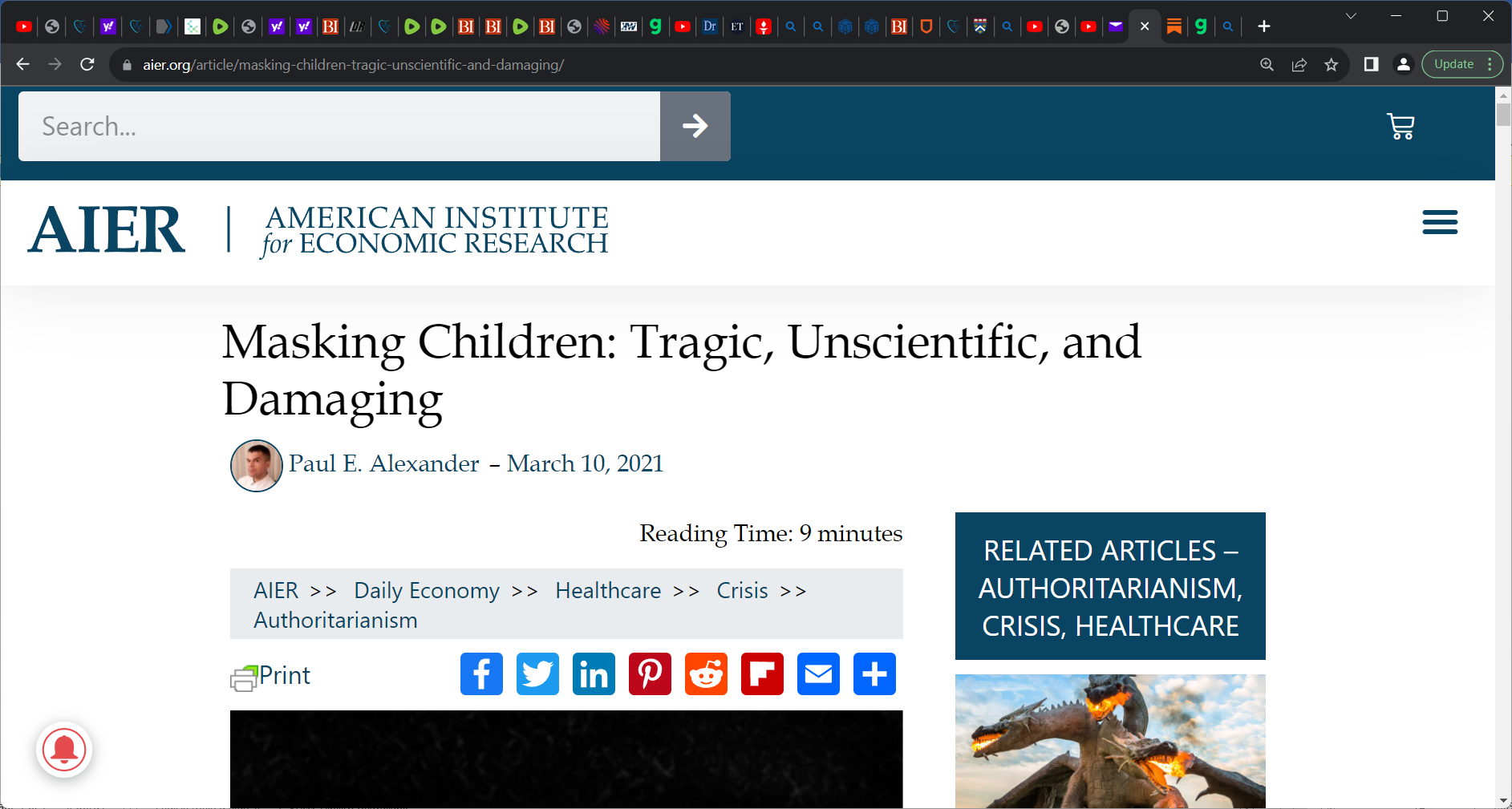Share article on Facebook
This screenshot has height=809, width=1512.
pos(481,673)
